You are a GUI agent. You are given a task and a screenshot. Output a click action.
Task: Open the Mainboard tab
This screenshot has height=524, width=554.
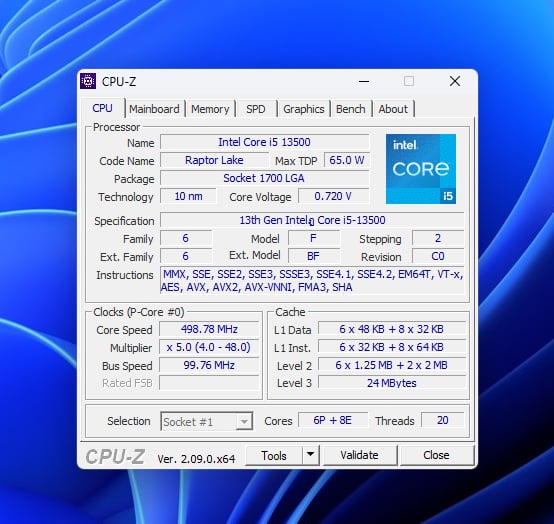[154, 109]
